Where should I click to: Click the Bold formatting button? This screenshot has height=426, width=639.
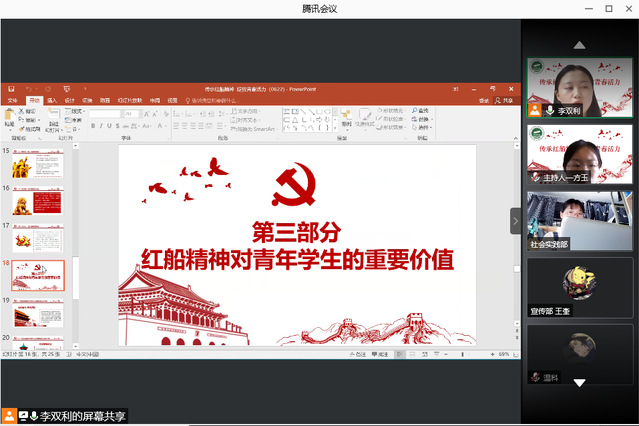(92, 127)
